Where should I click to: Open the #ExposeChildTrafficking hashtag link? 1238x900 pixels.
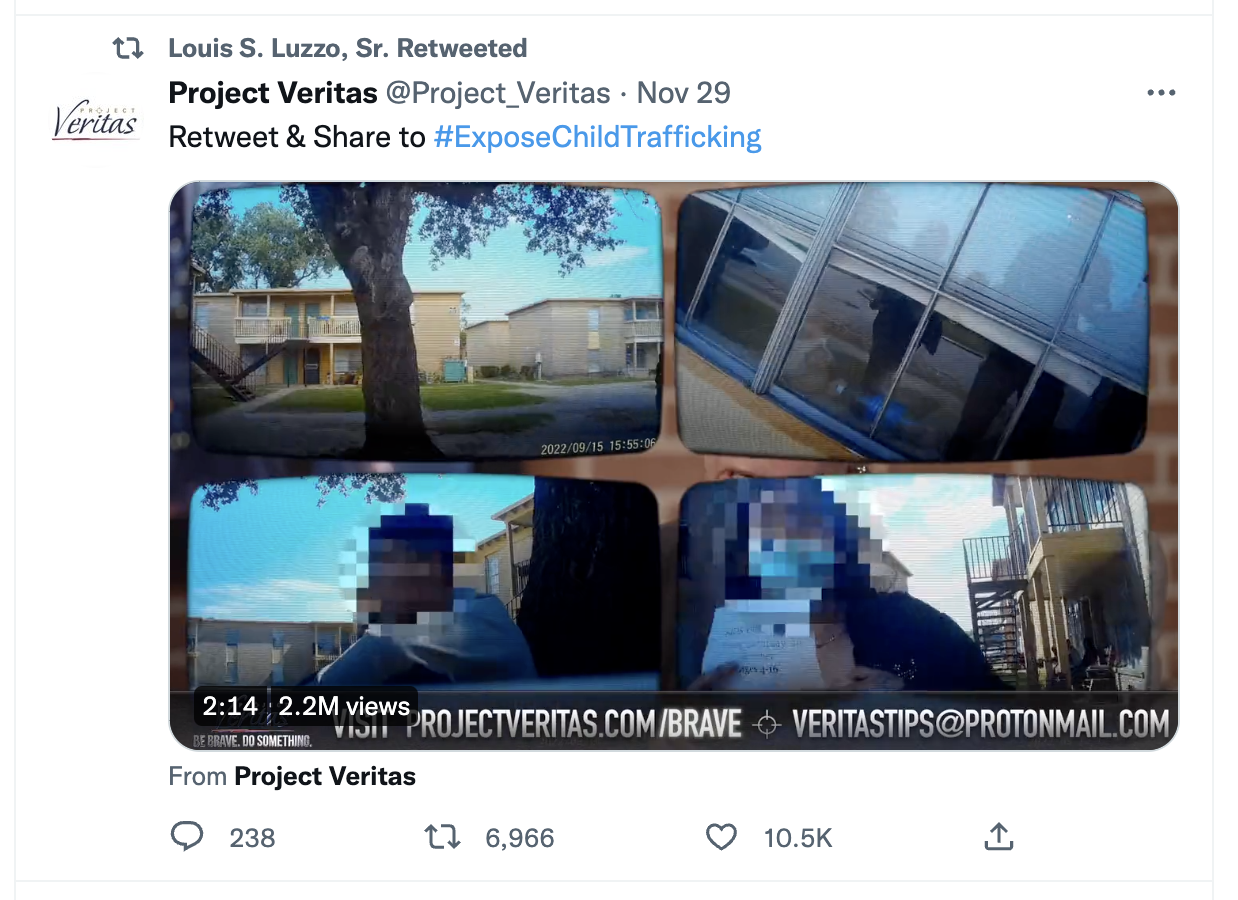pos(598,137)
